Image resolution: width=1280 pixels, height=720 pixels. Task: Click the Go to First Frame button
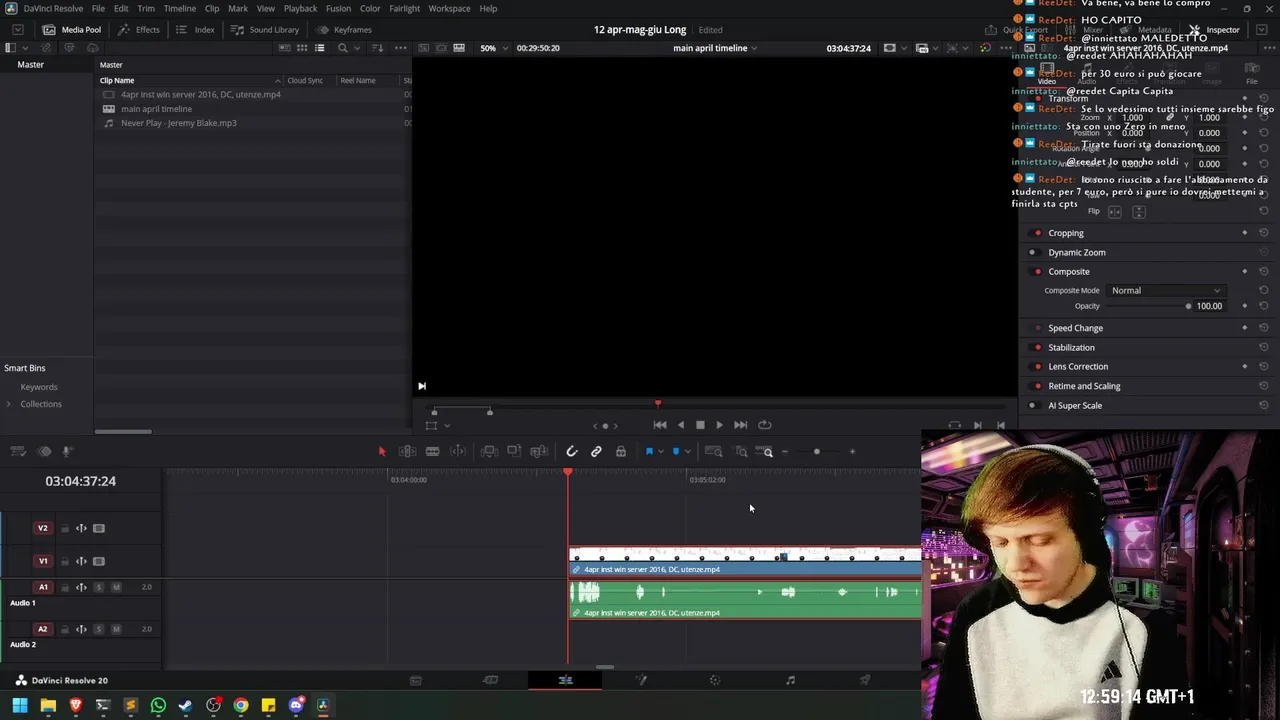pos(660,425)
